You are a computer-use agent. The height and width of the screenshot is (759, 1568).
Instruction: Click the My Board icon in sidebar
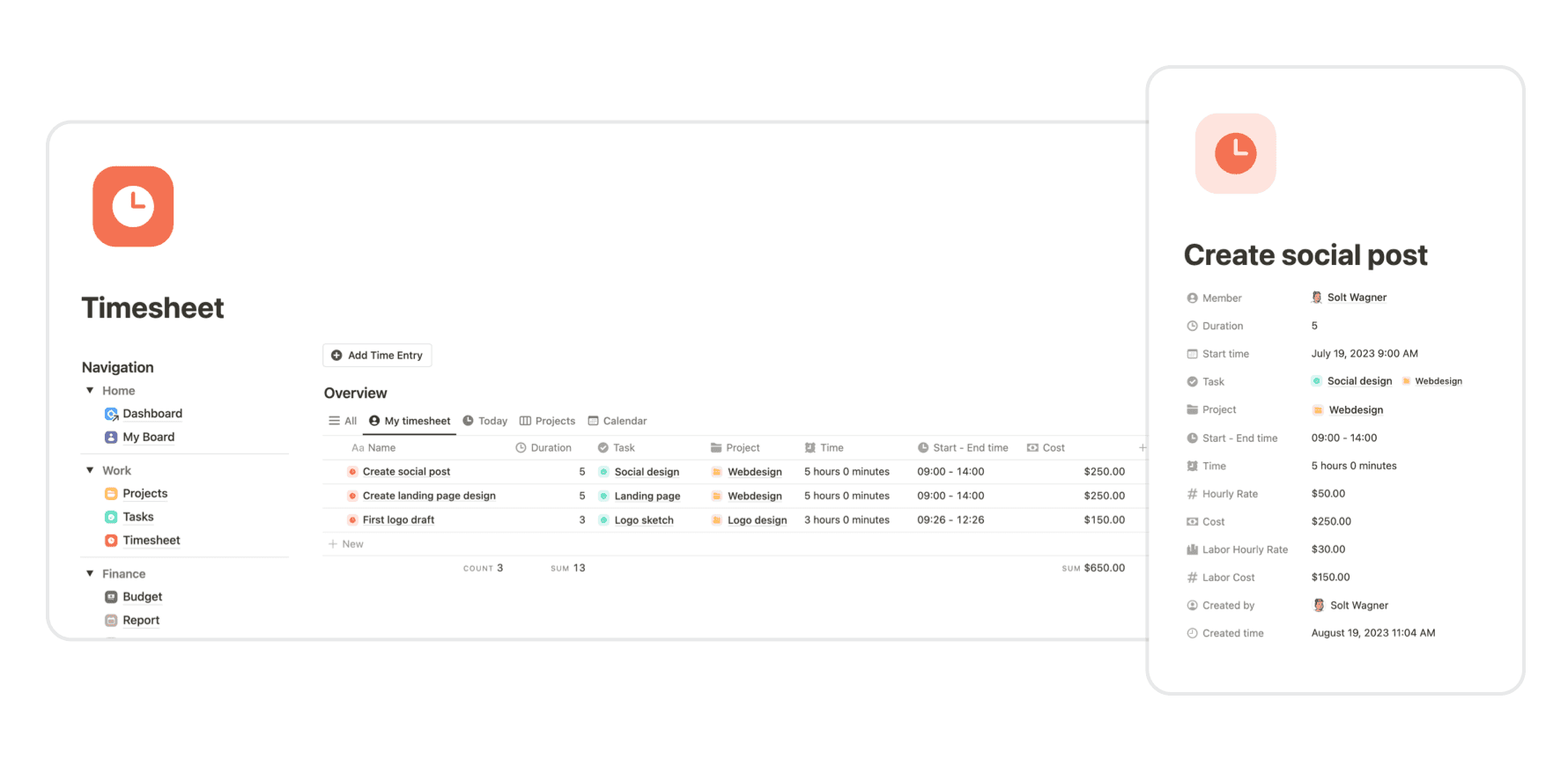[x=111, y=438]
